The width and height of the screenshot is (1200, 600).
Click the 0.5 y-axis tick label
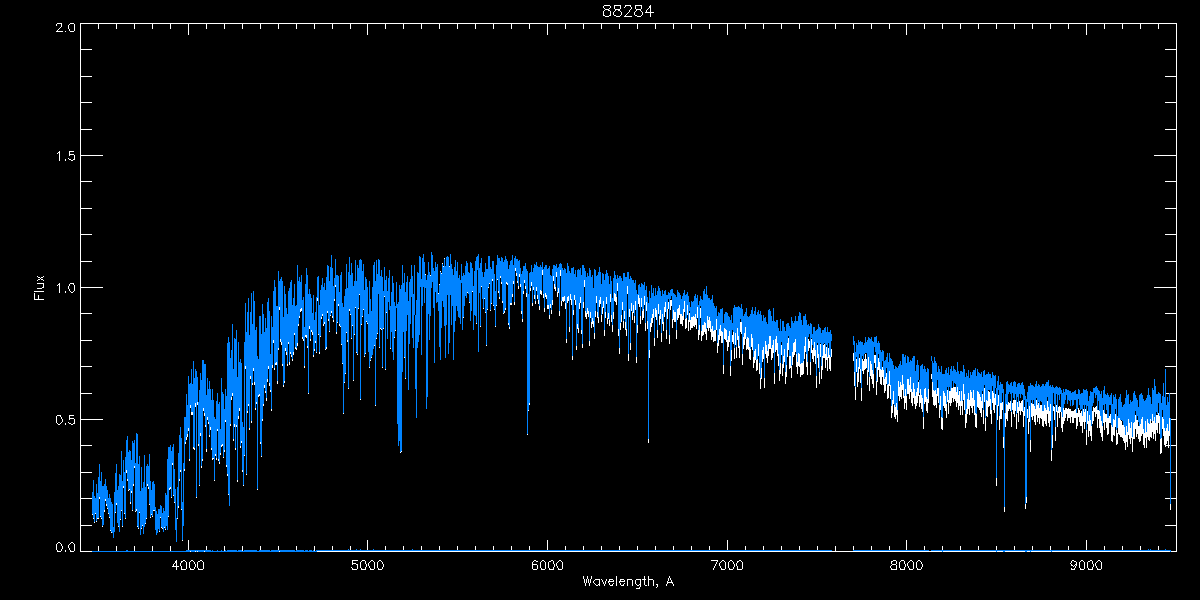[x=64, y=419]
